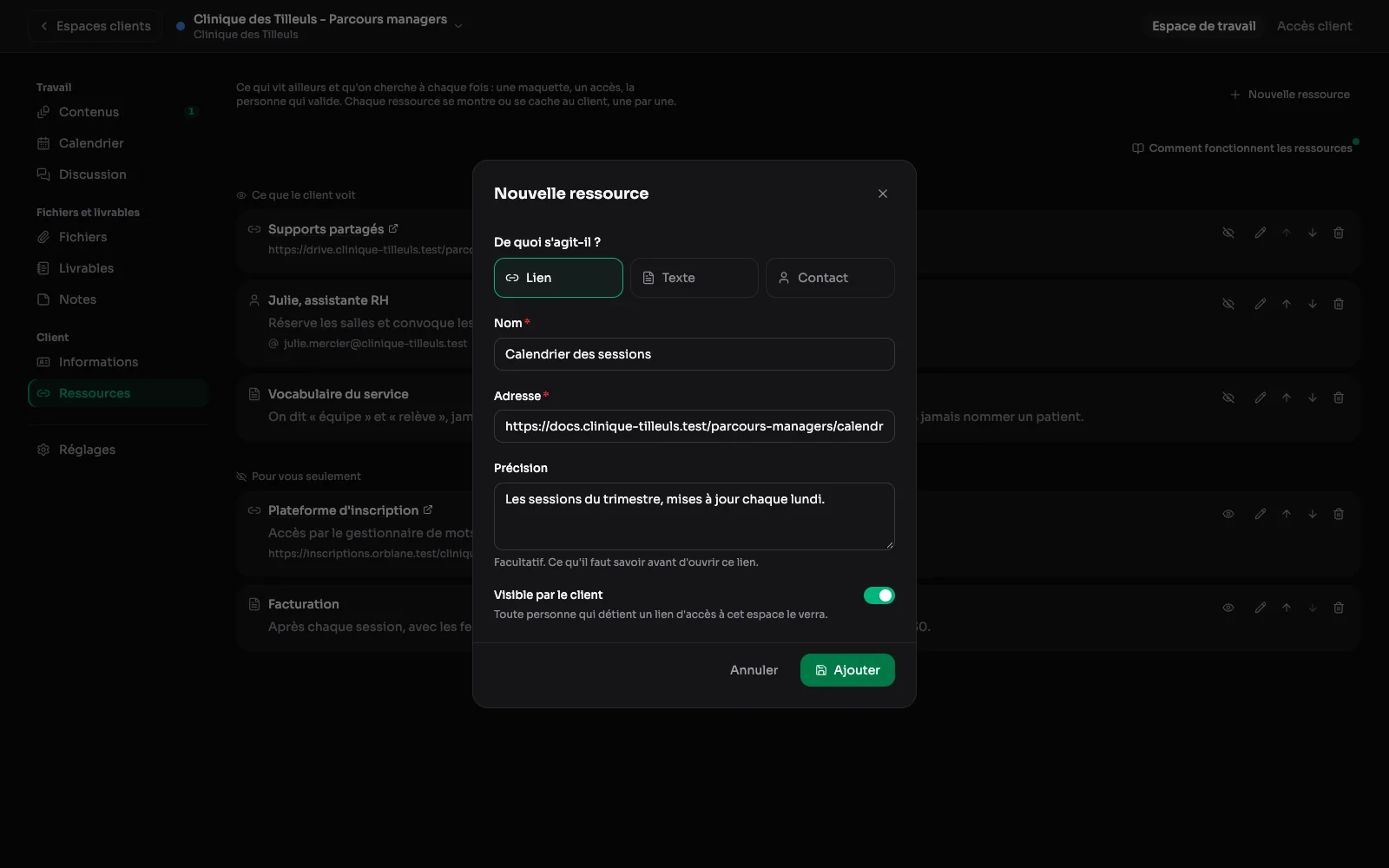Switch to Accès client tab
This screenshot has width=1389, height=868.
point(1314,26)
